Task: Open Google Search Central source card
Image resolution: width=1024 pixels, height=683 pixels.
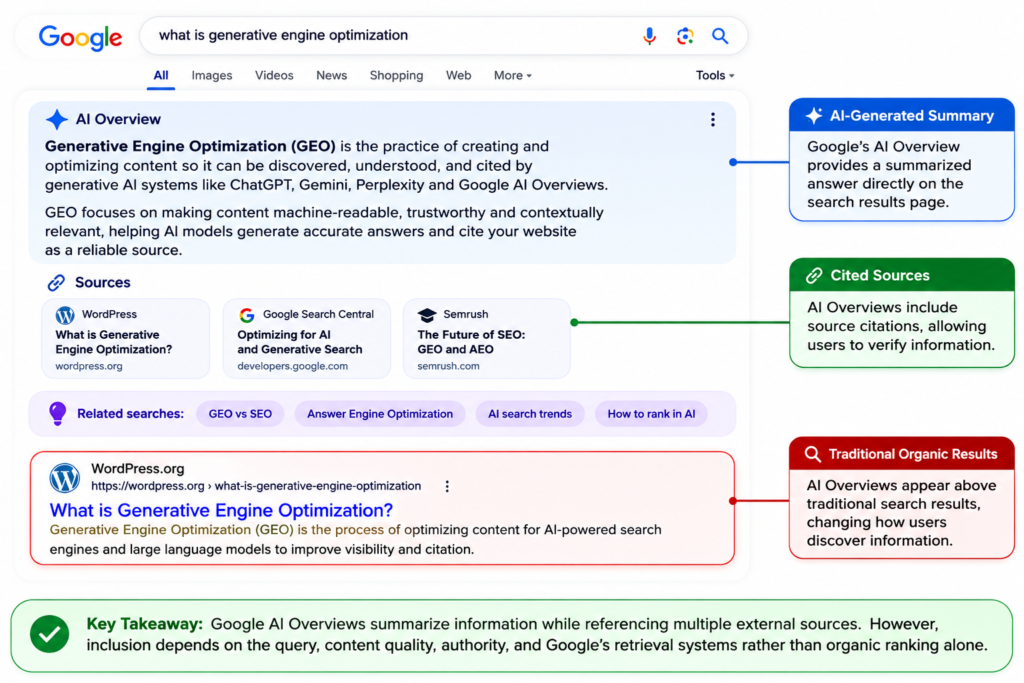Action: click(306, 339)
